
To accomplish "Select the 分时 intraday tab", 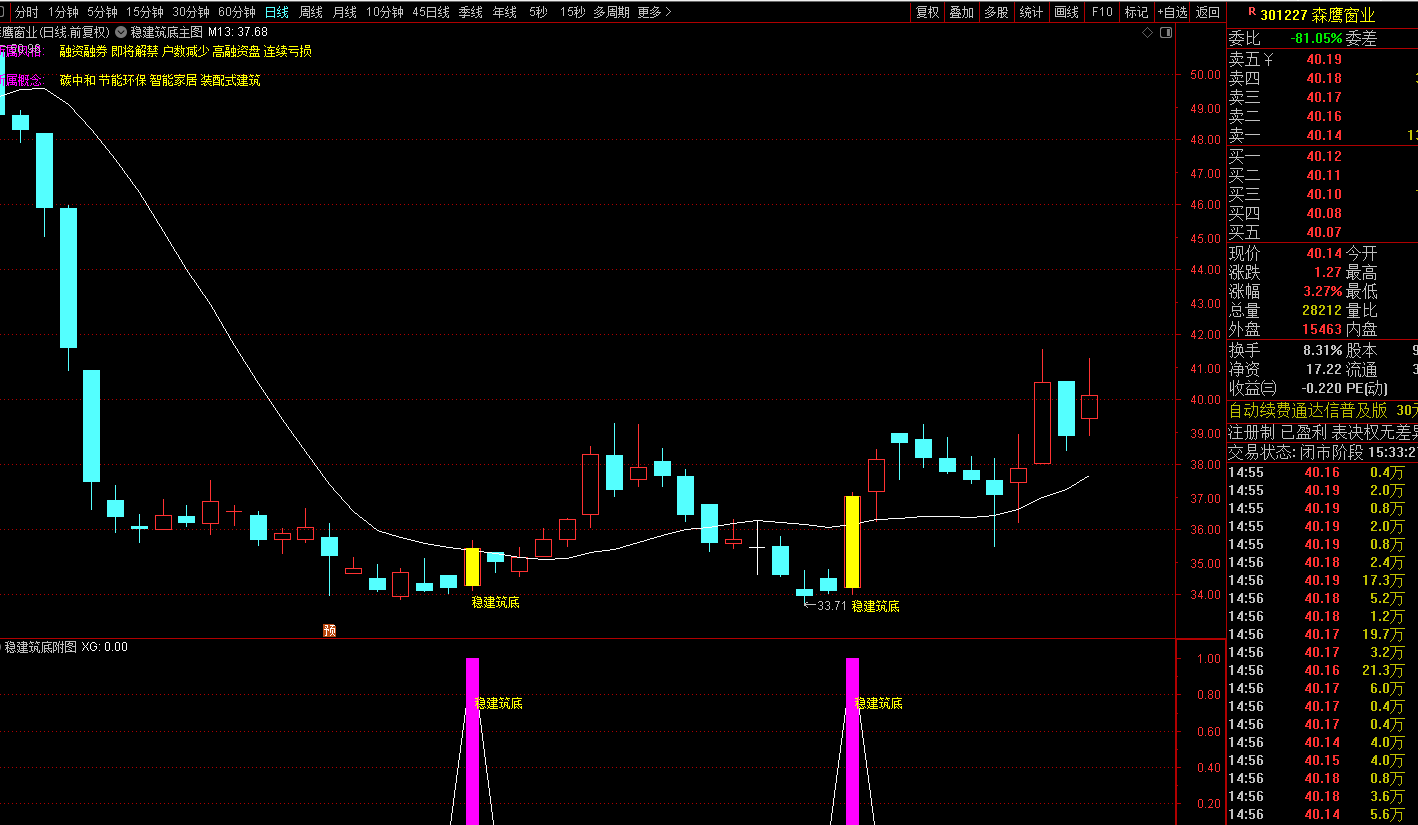I will coord(26,12).
